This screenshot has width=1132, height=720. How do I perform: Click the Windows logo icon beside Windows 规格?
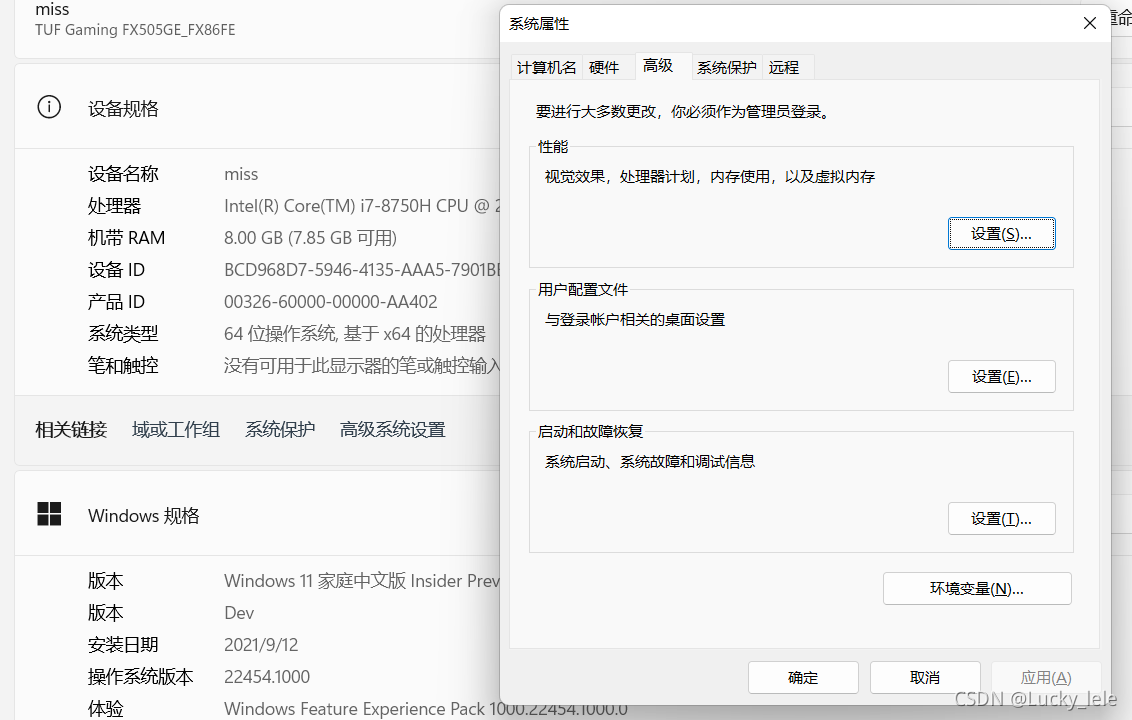tap(49, 514)
